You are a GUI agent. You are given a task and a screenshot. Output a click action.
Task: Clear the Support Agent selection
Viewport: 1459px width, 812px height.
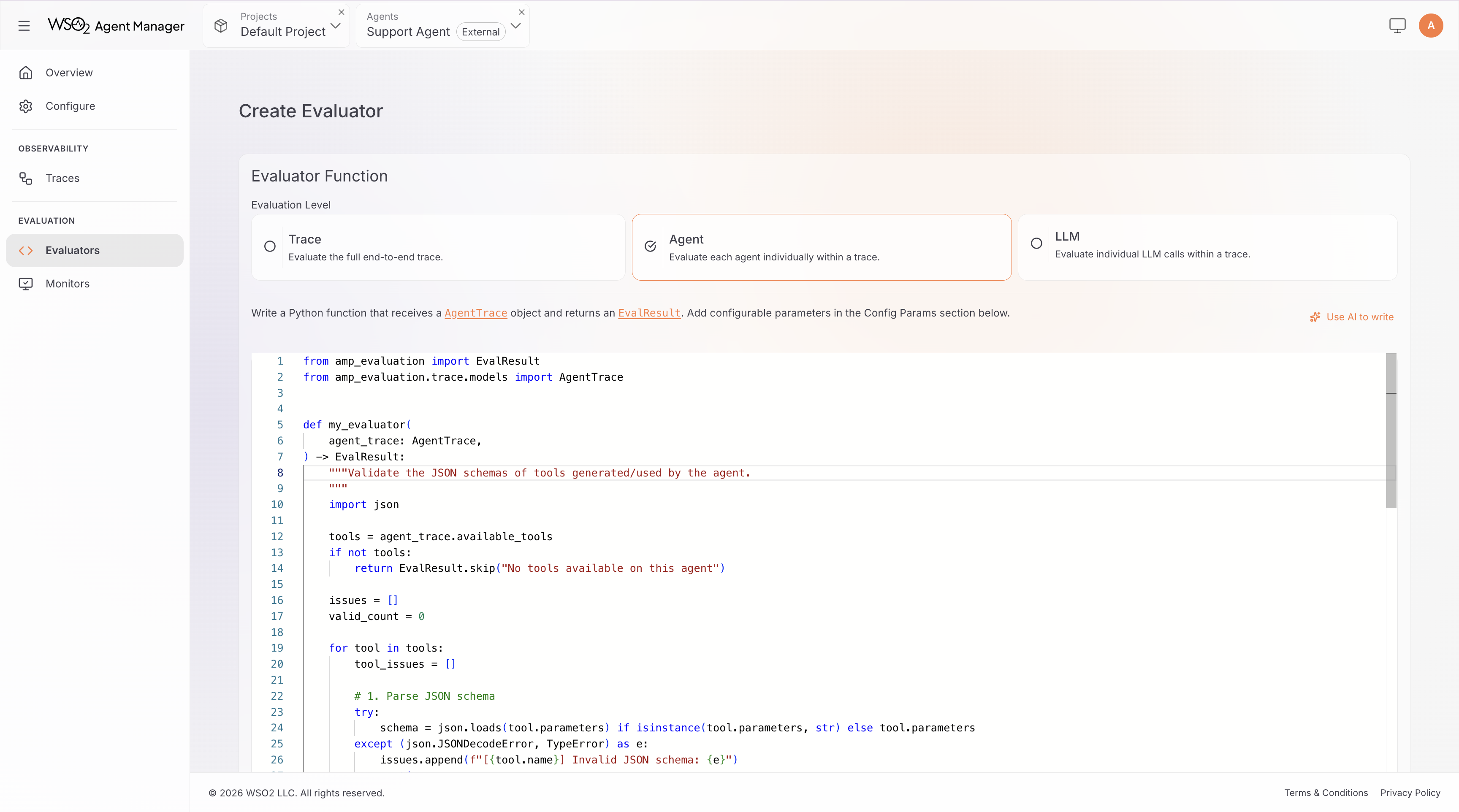521,12
